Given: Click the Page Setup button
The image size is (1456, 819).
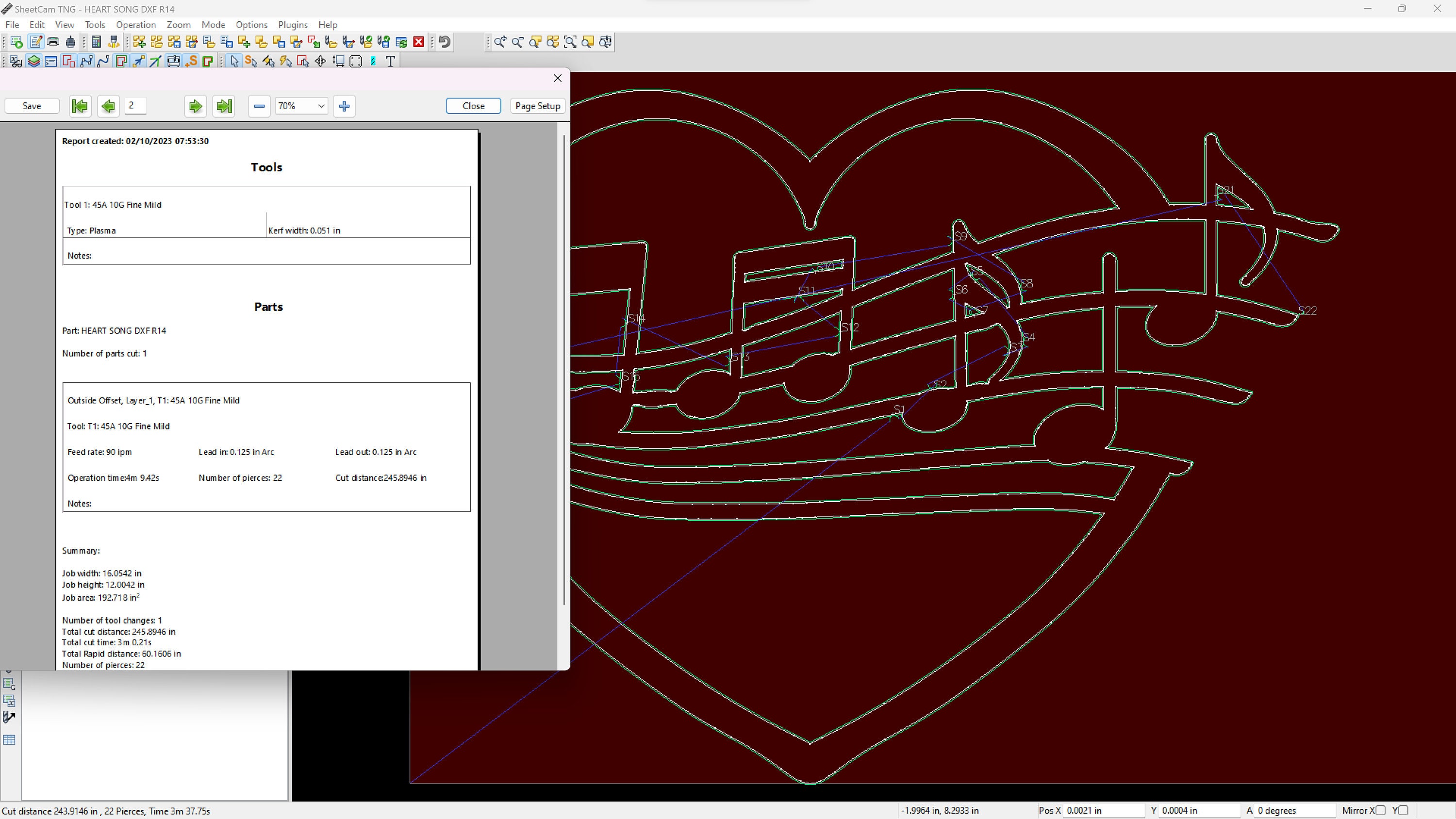Looking at the screenshot, I should point(536,106).
